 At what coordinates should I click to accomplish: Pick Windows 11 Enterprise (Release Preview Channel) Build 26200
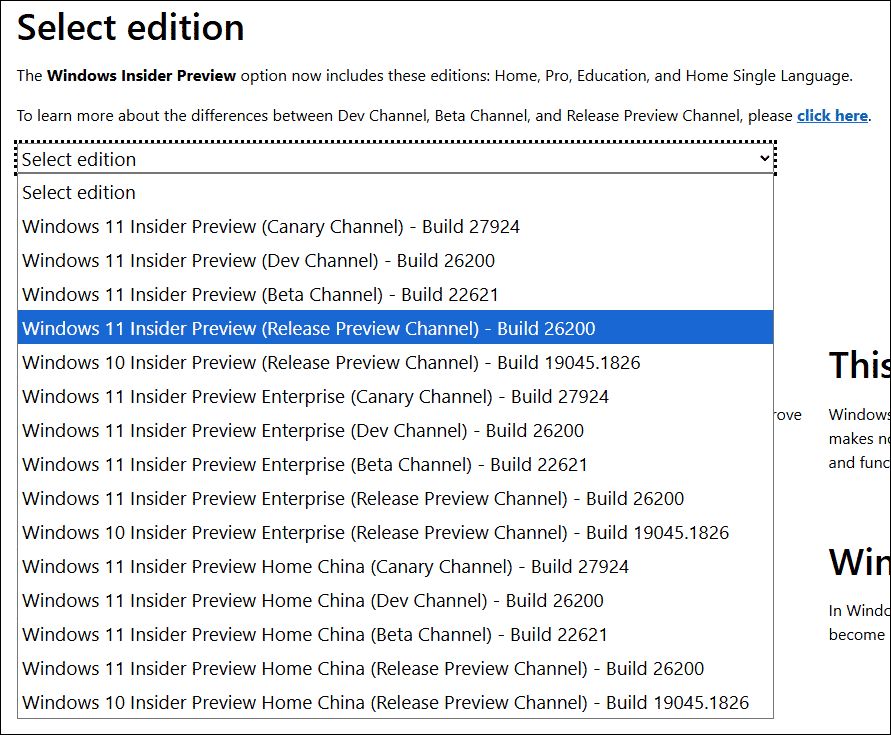coord(395,499)
